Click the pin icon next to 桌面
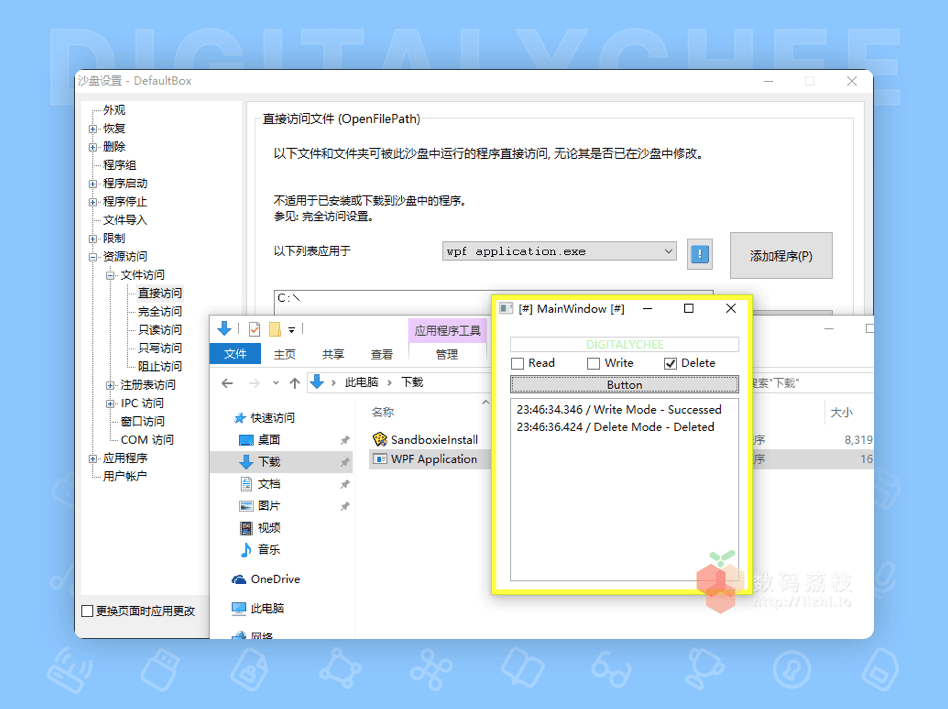The height and width of the screenshot is (709, 948). coord(345,441)
